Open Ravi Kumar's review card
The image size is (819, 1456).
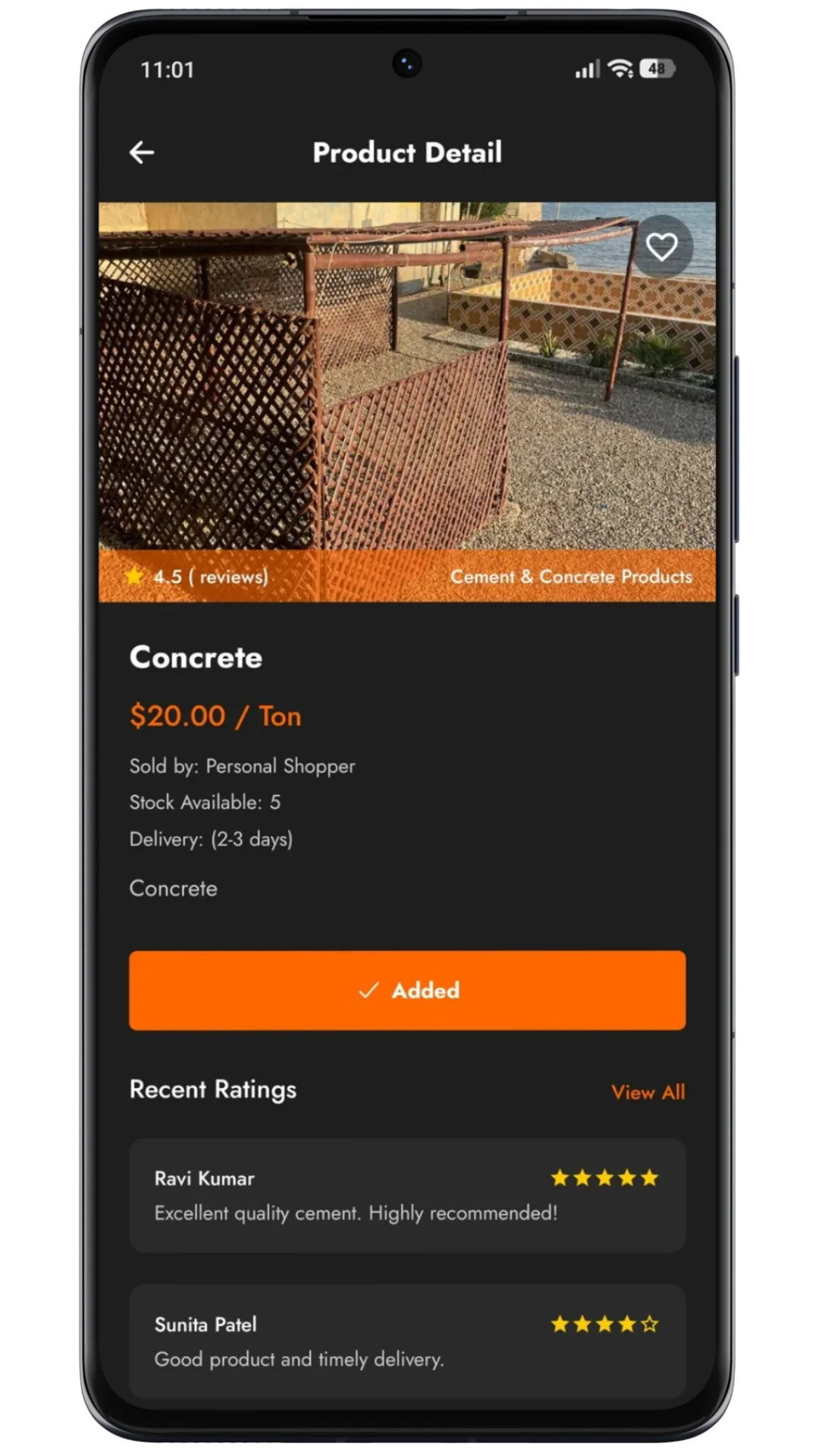tap(407, 1195)
